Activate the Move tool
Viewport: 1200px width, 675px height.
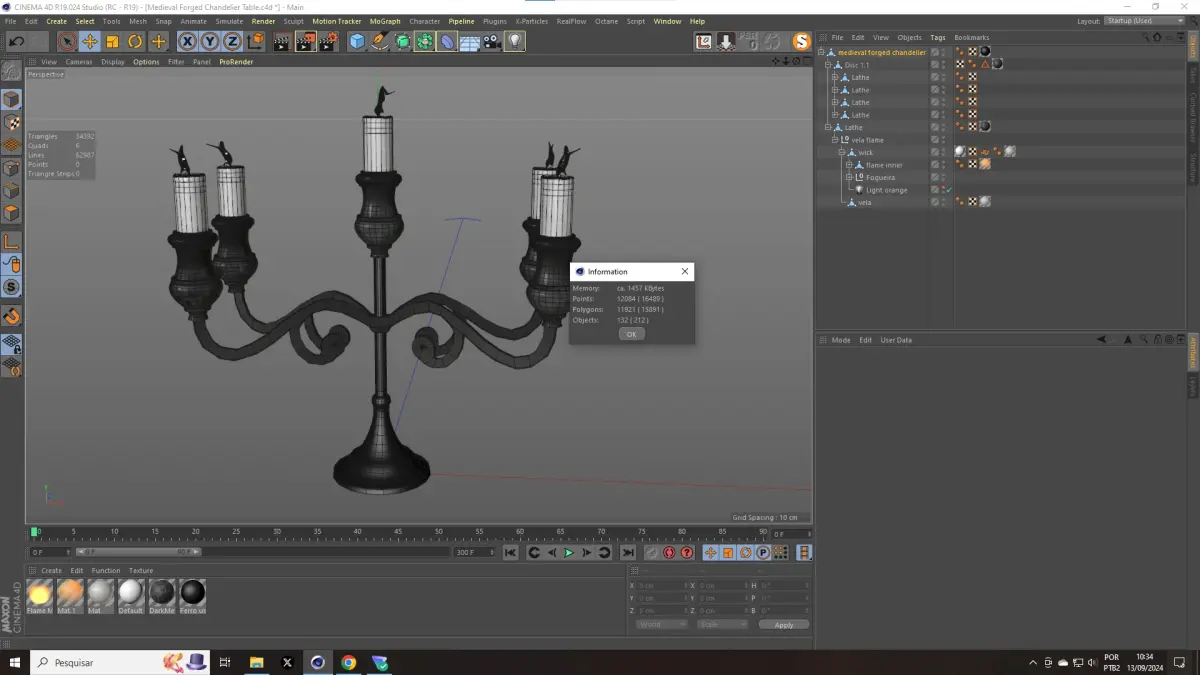pyautogui.click(x=90, y=41)
